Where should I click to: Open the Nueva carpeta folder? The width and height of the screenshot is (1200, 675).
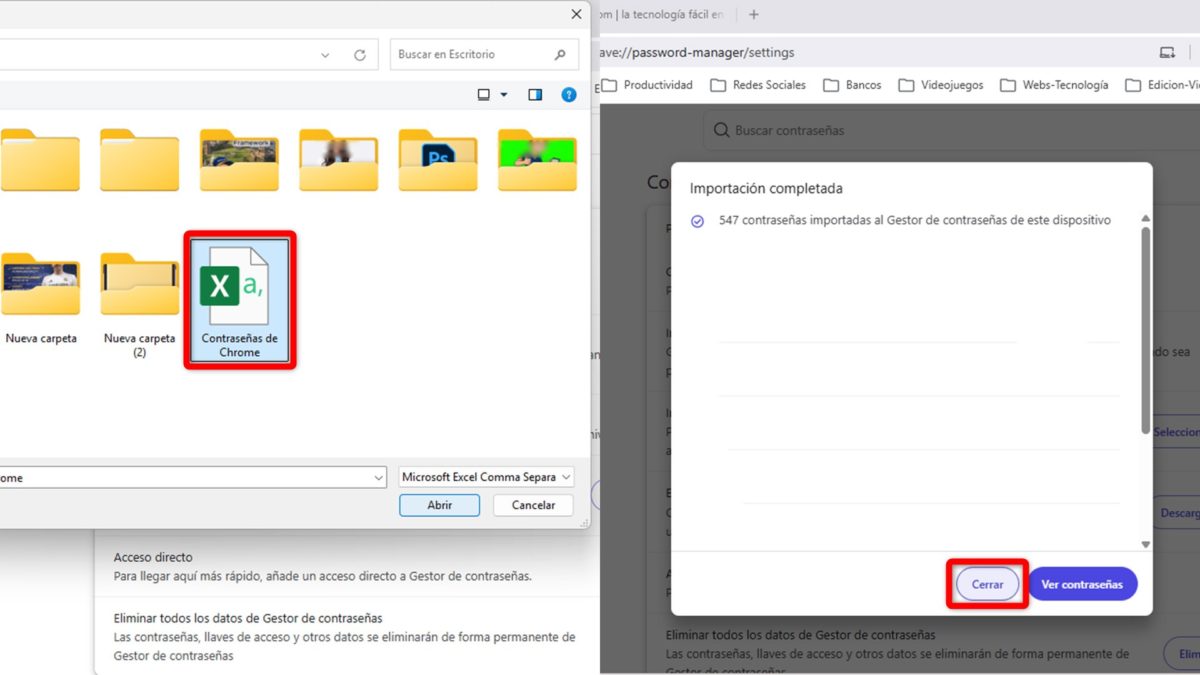click(41, 298)
